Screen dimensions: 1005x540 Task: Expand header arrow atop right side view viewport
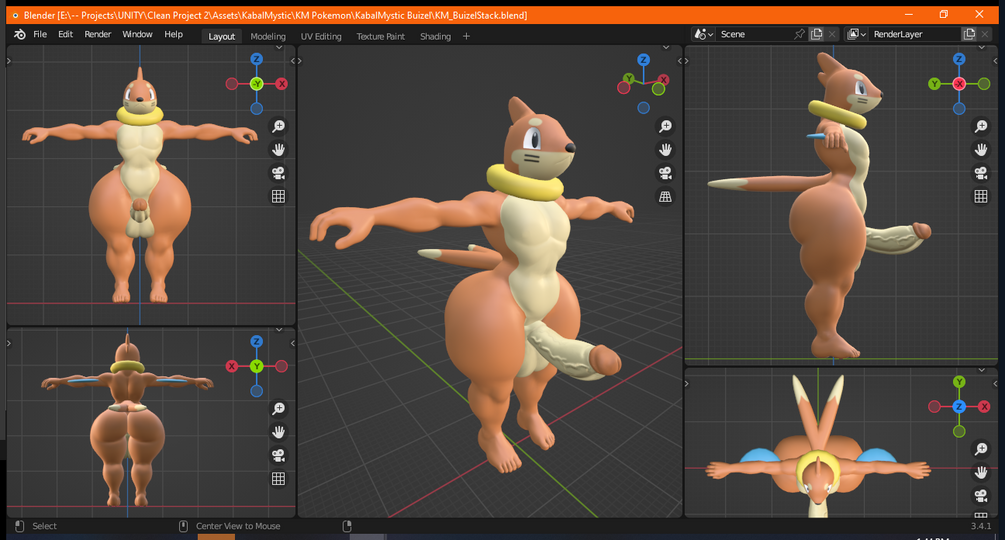click(981, 47)
